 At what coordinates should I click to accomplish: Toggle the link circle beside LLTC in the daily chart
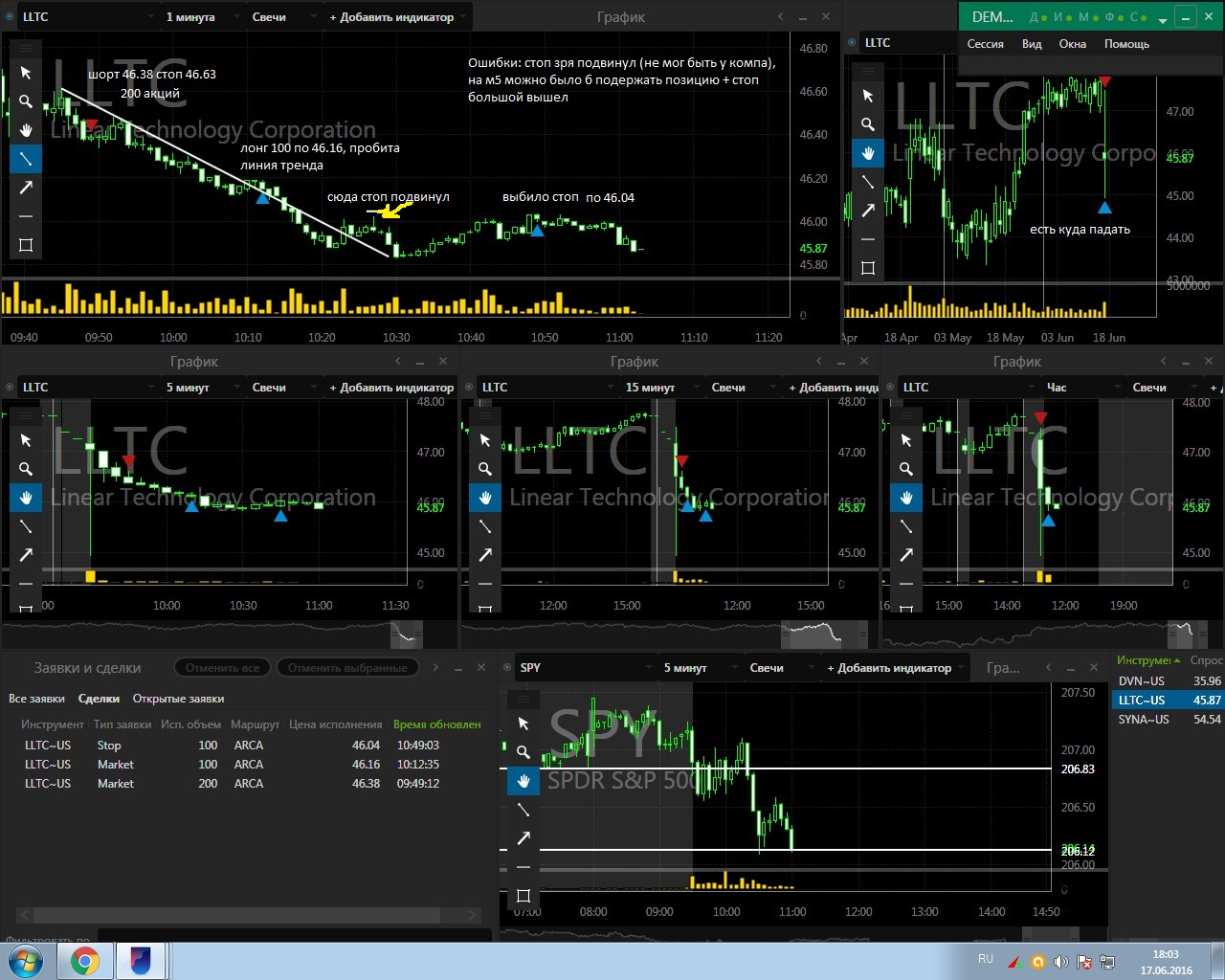pyautogui.click(x=853, y=43)
